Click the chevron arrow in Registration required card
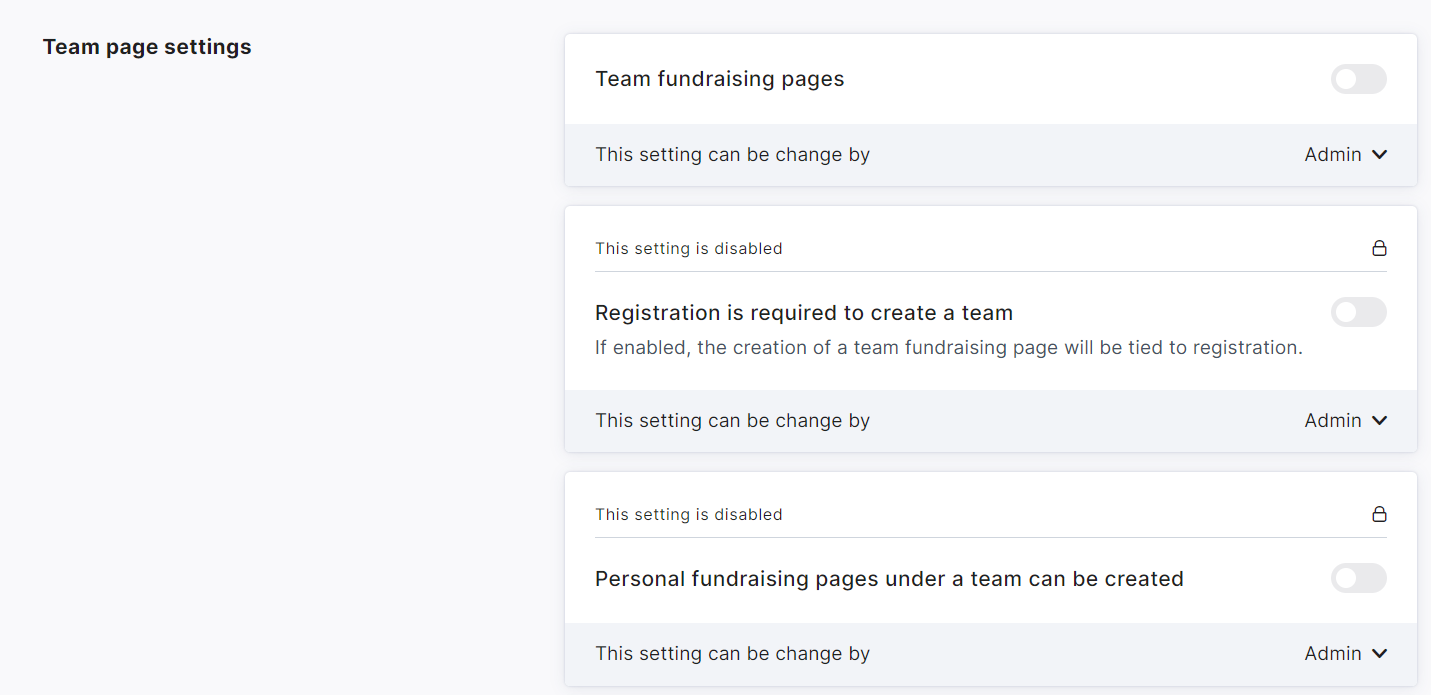 pyautogui.click(x=1380, y=421)
